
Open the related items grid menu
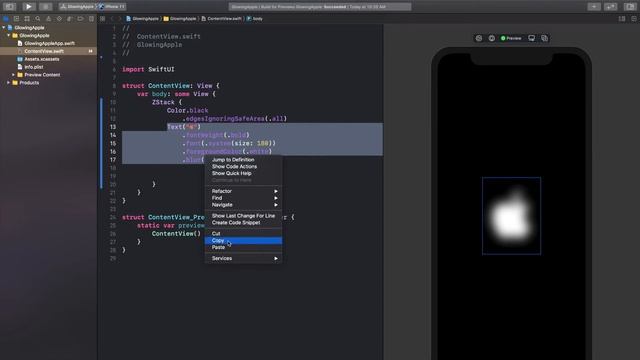pyautogui.click(x=102, y=19)
